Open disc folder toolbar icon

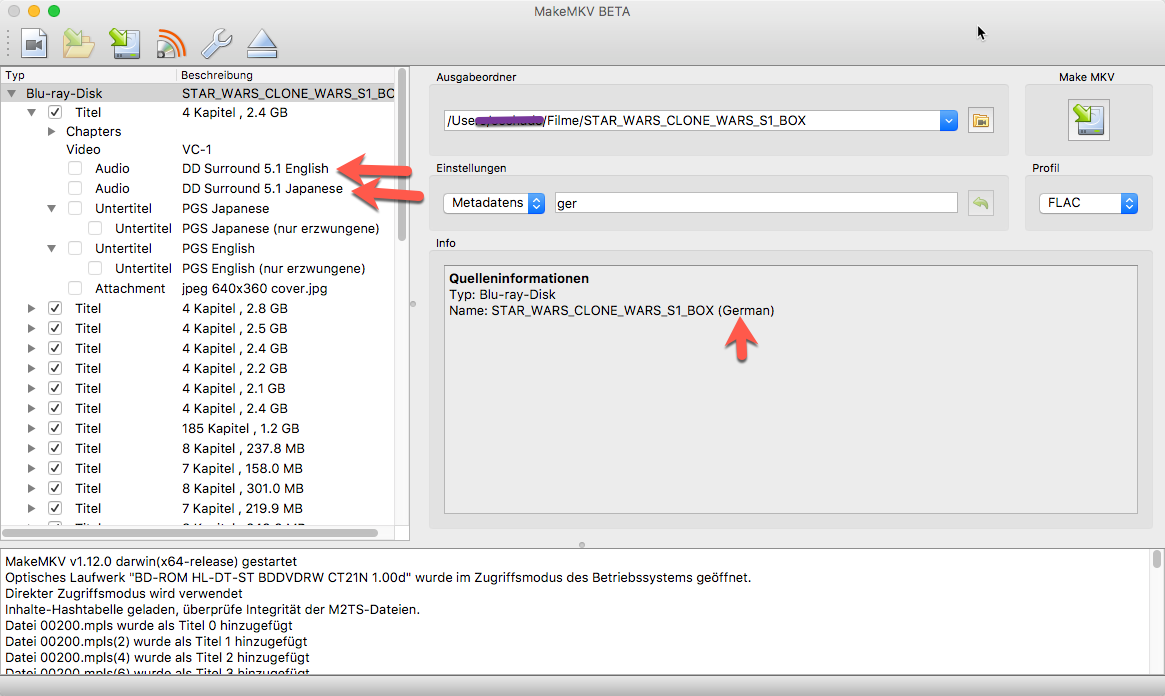(78, 44)
